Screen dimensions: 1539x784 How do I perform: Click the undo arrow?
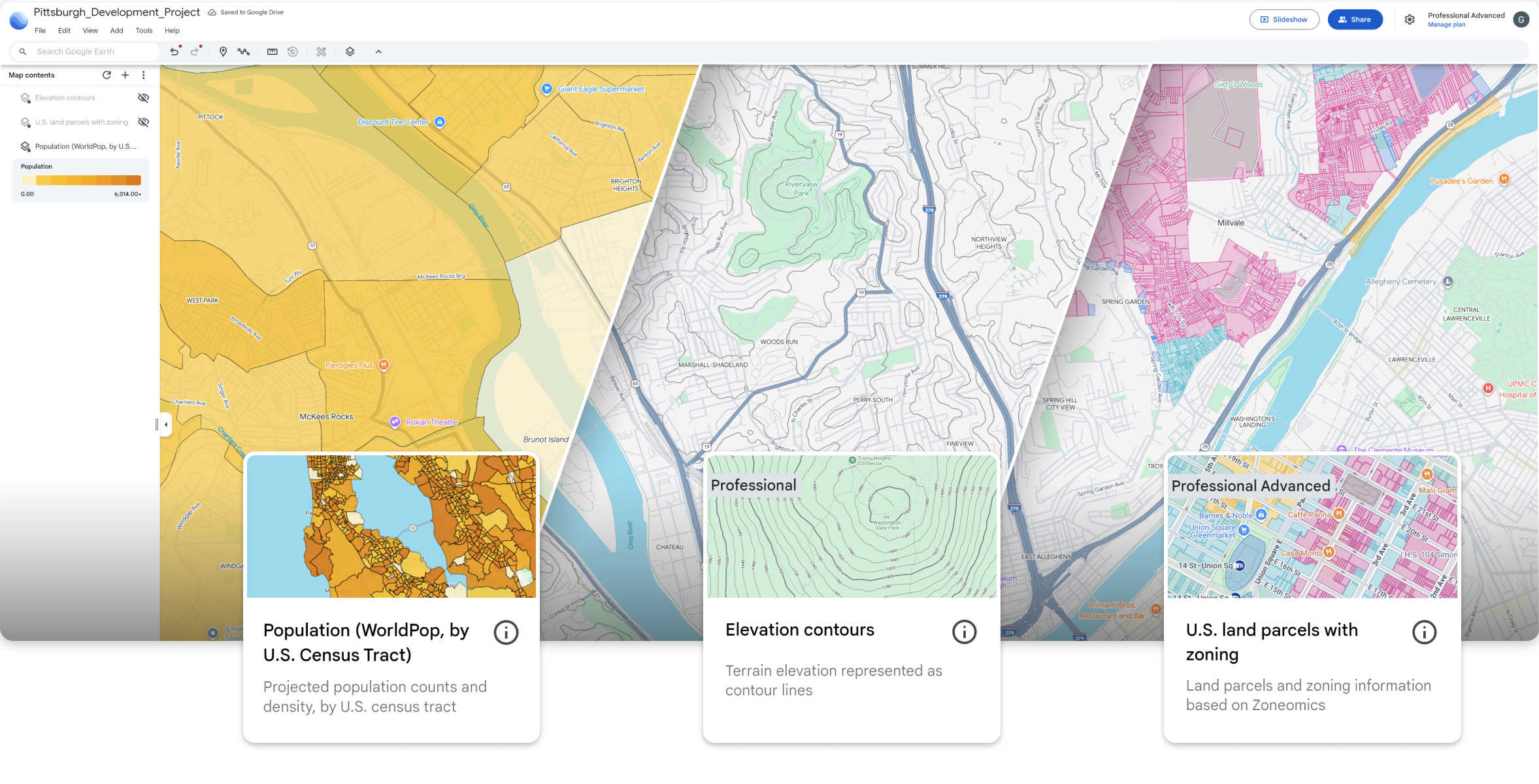(174, 52)
